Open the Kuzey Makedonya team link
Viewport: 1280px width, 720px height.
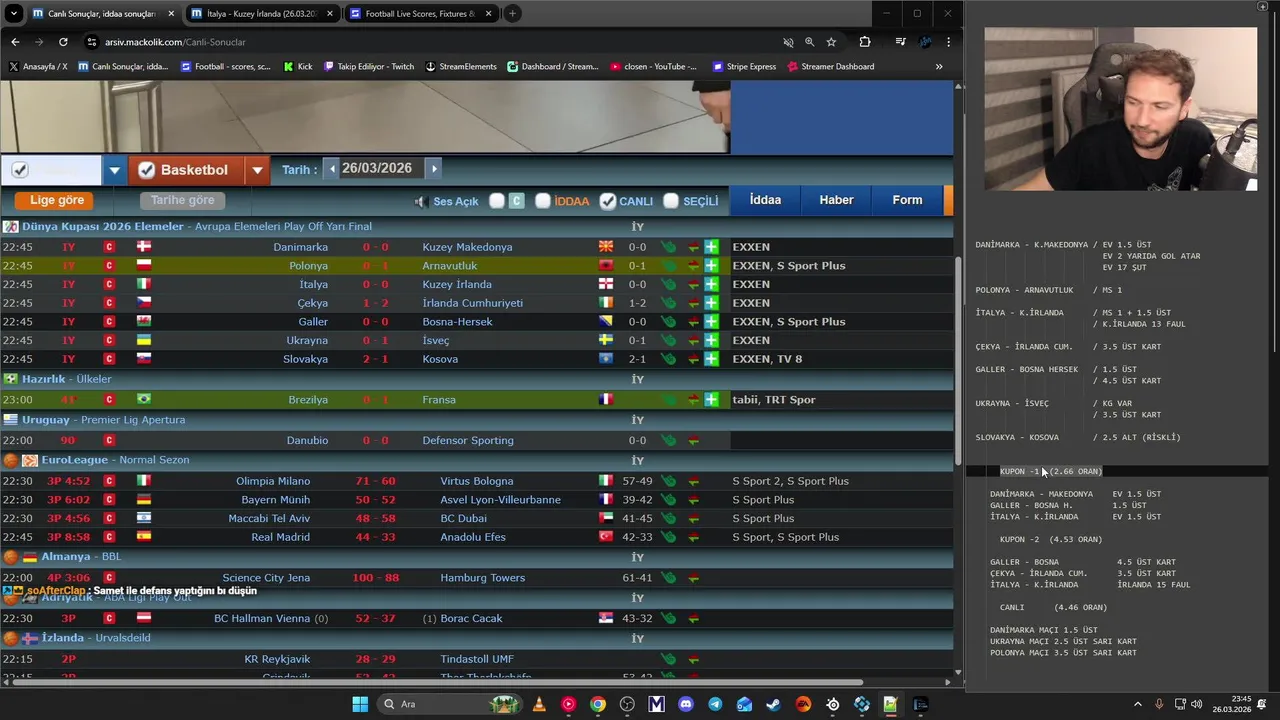[x=467, y=247]
